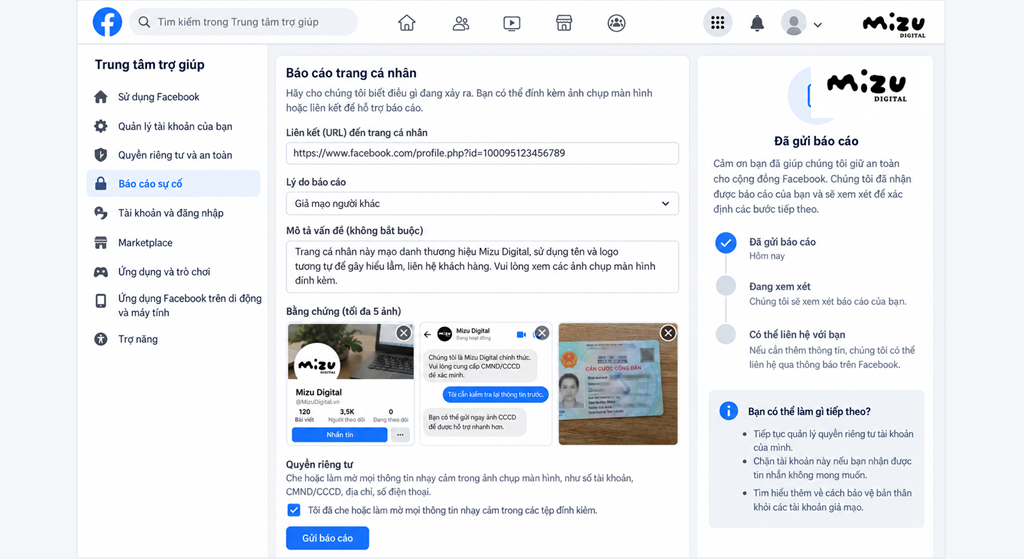The width and height of the screenshot is (1024, 559).
Task: Toggle the sensitive info blurred checkbox
Action: [x=294, y=510]
